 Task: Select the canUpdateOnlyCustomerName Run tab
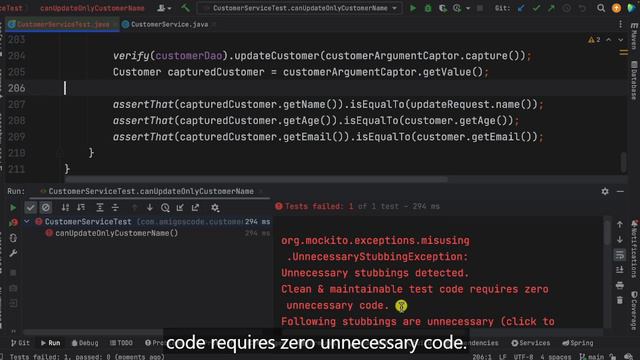[x=151, y=191]
